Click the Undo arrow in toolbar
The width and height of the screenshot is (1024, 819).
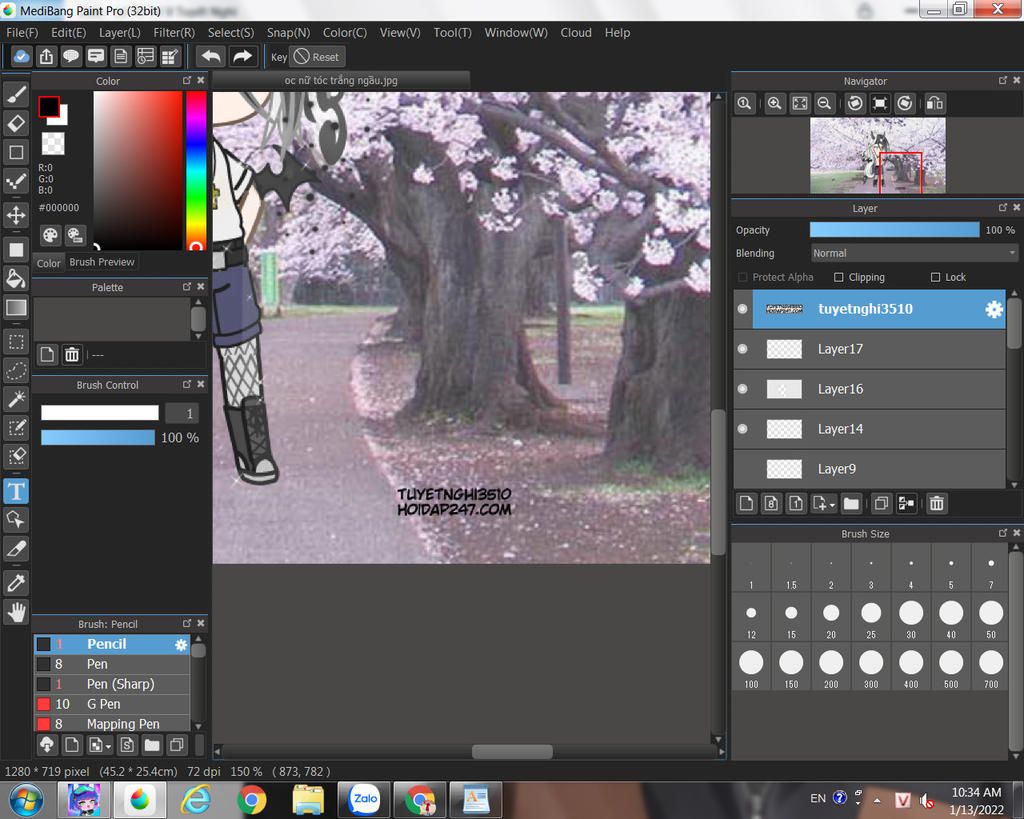(211, 57)
